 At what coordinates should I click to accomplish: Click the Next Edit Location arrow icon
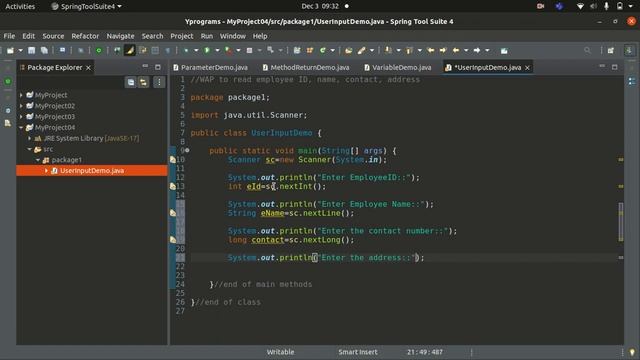click(443, 51)
